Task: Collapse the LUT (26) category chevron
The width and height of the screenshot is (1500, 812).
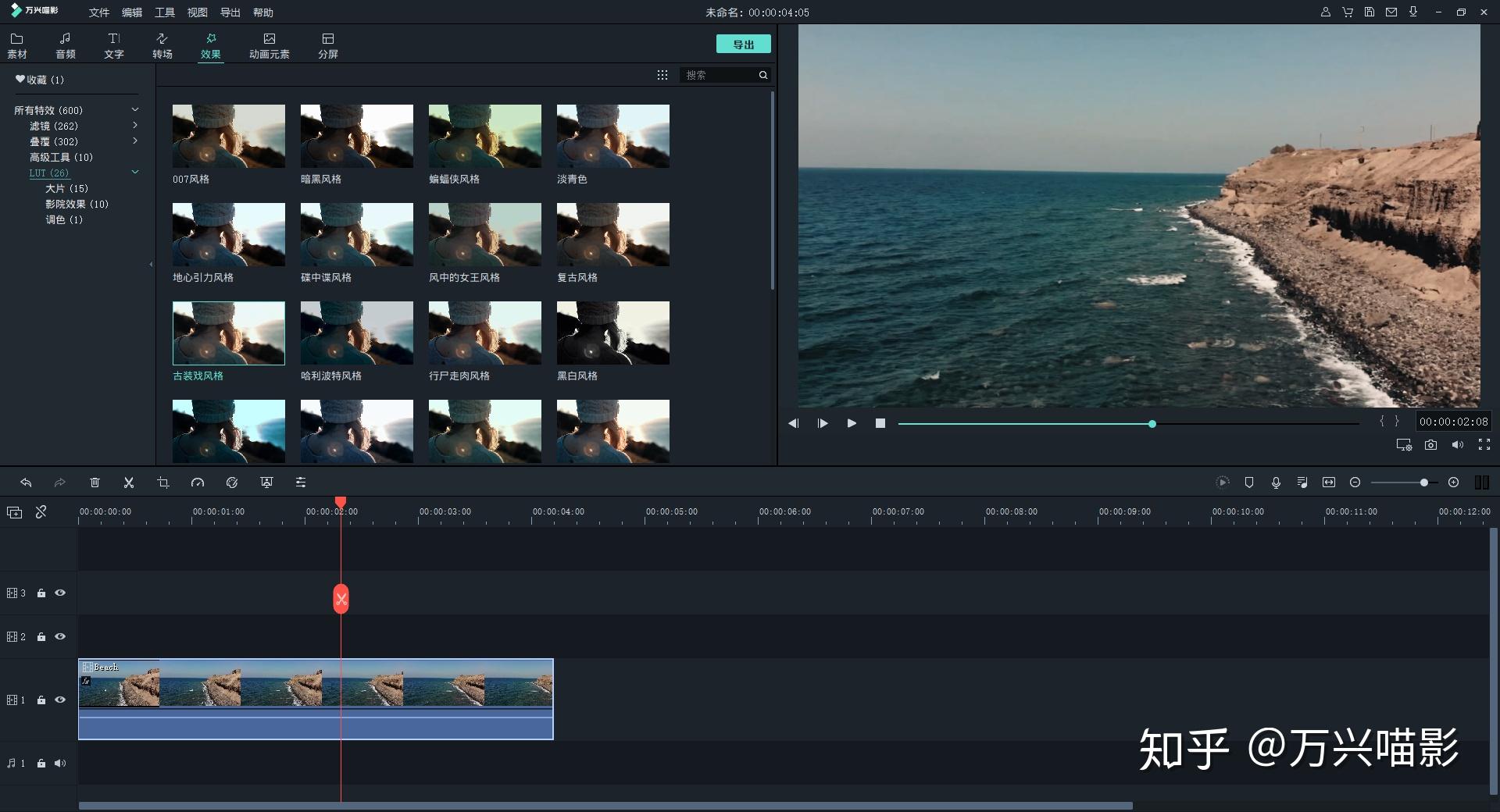Action: [x=135, y=173]
